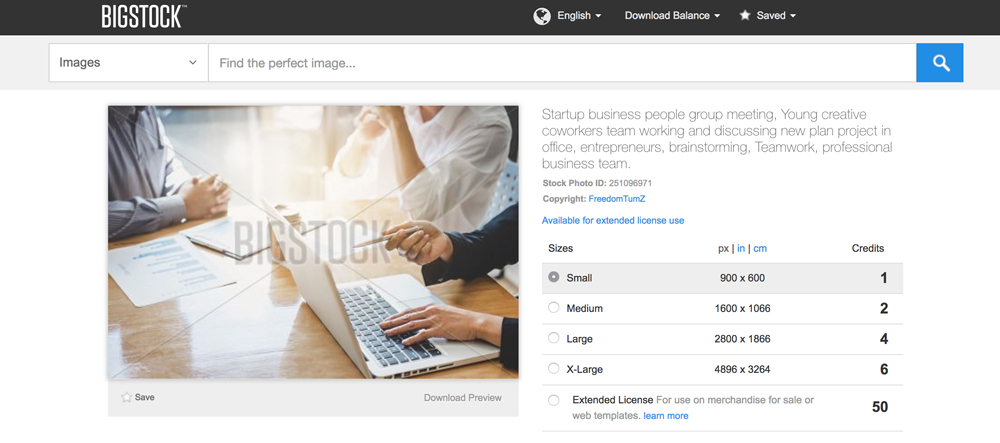
Task: Click the Find the perfect image search field
Action: tap(562, 62)
